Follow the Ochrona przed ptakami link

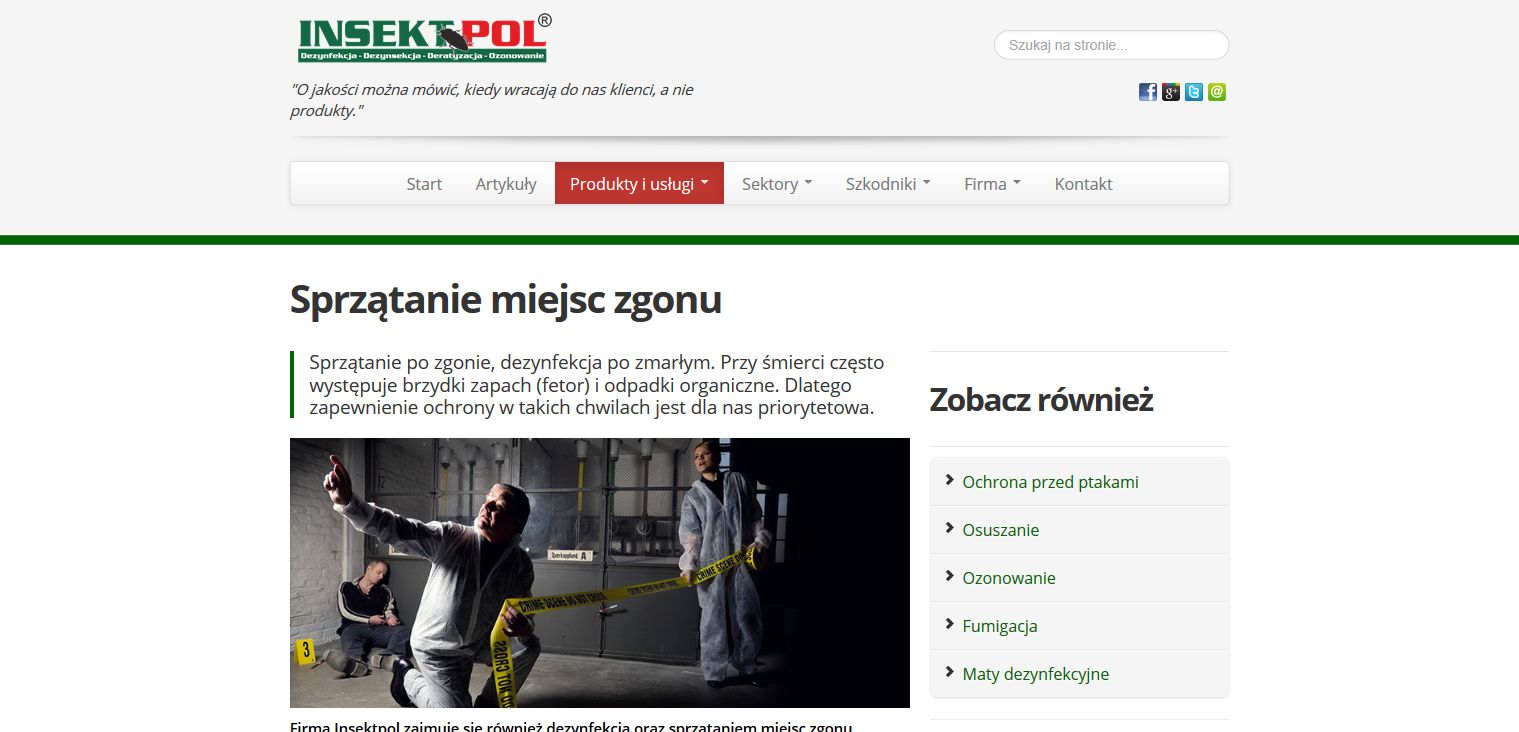point(1050,482)
